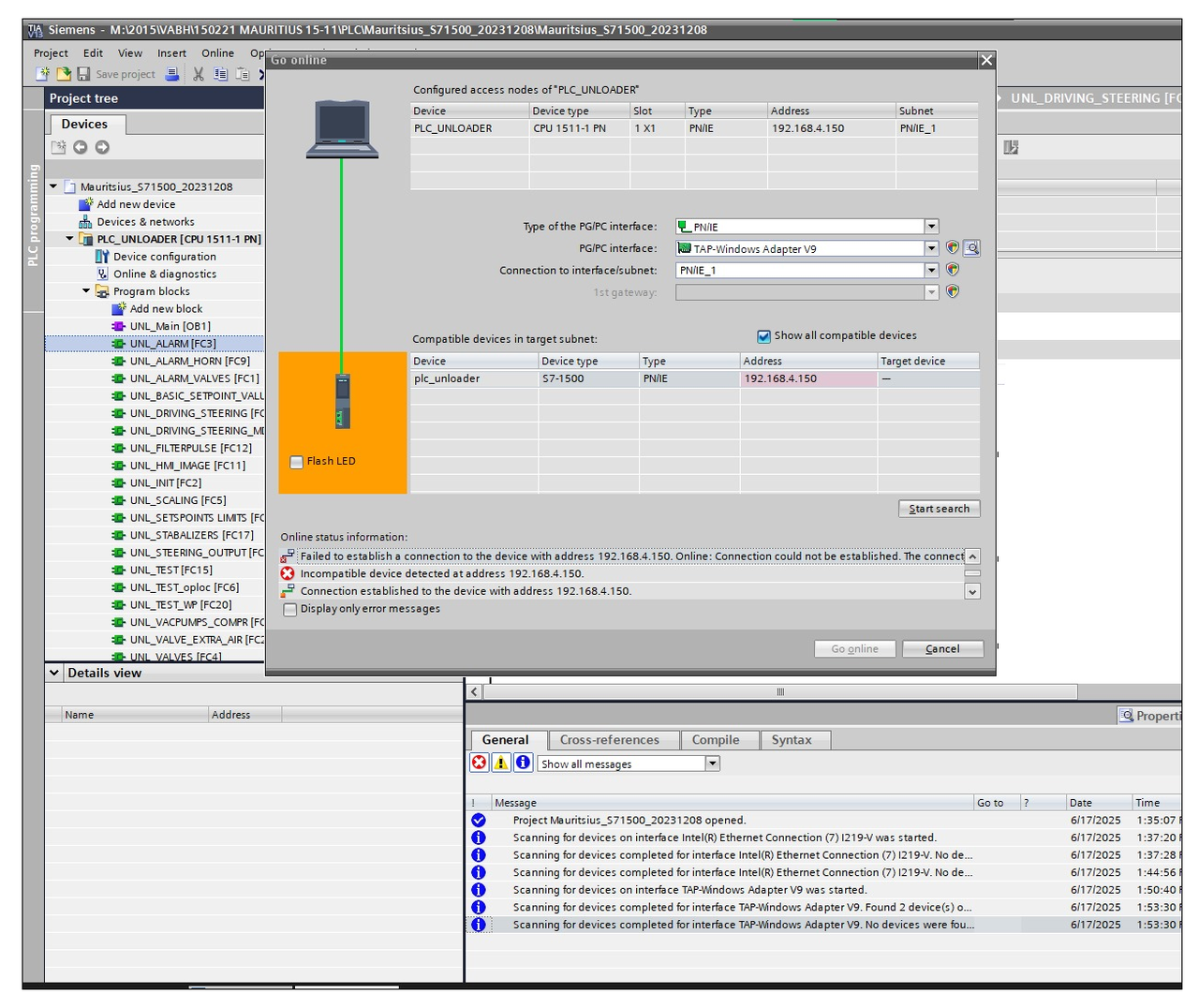1199x1008 pixels.
Task: Click the Cancel button in Go online dialog
Action: point(942,648)
